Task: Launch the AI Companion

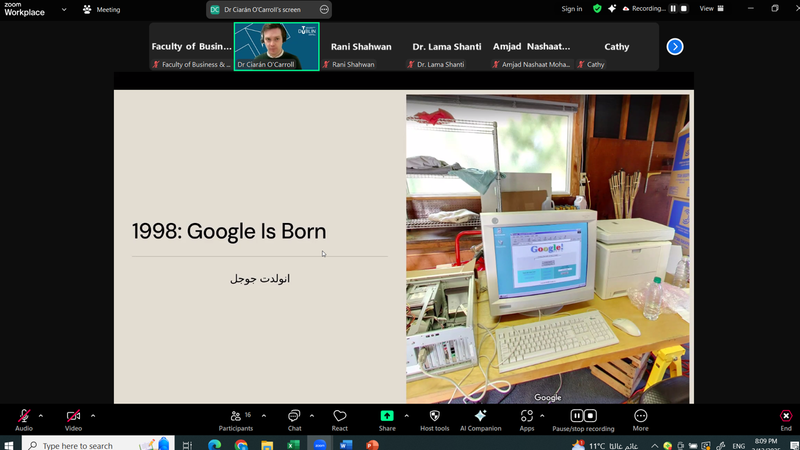Action: click(480, 420)
